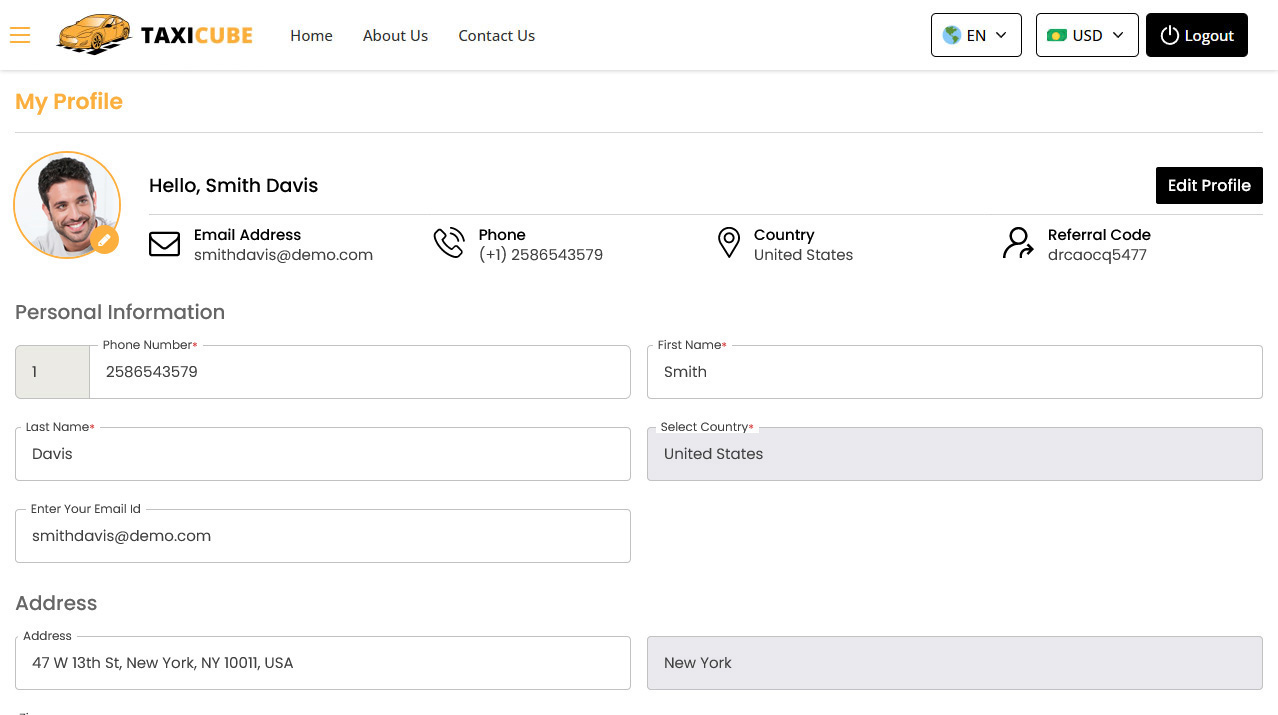Select the Enter Your Email Id field

(322, 536)
